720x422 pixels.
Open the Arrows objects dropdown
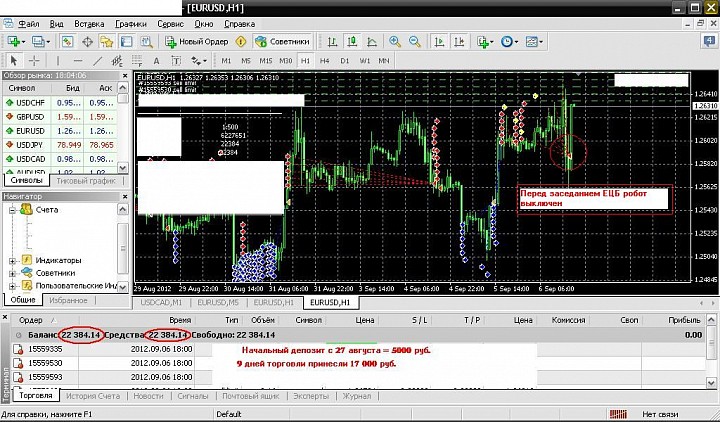tap(199, 61)
